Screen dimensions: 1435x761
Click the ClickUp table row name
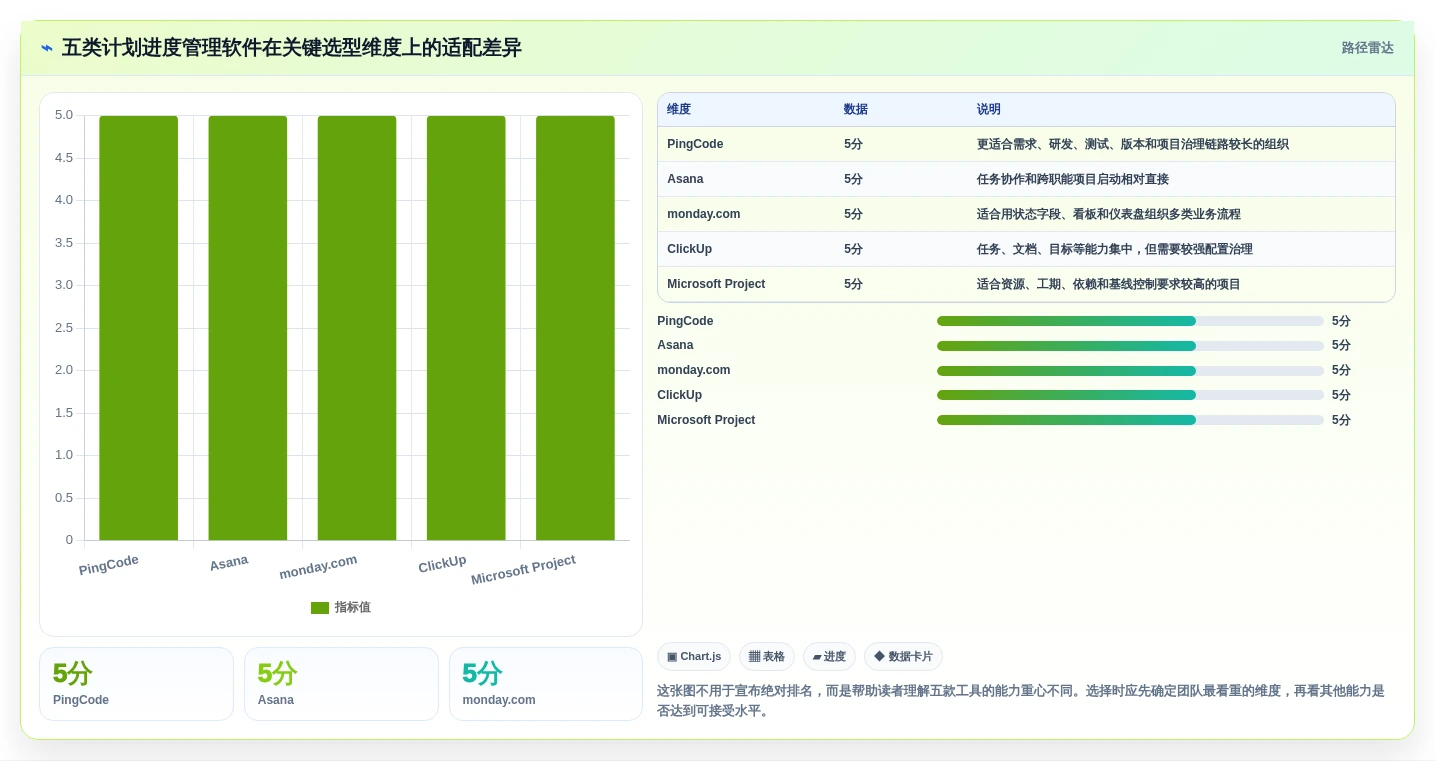click(690, 249)
